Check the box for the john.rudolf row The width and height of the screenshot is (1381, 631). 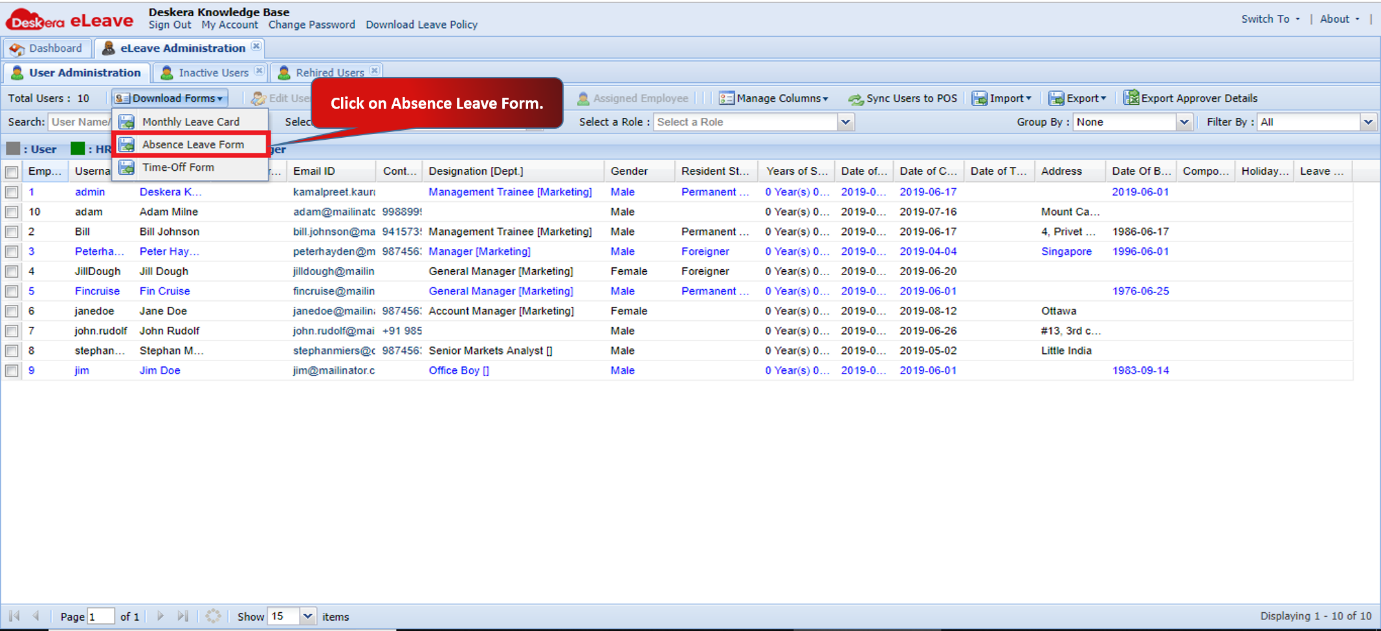coord(12,331)
